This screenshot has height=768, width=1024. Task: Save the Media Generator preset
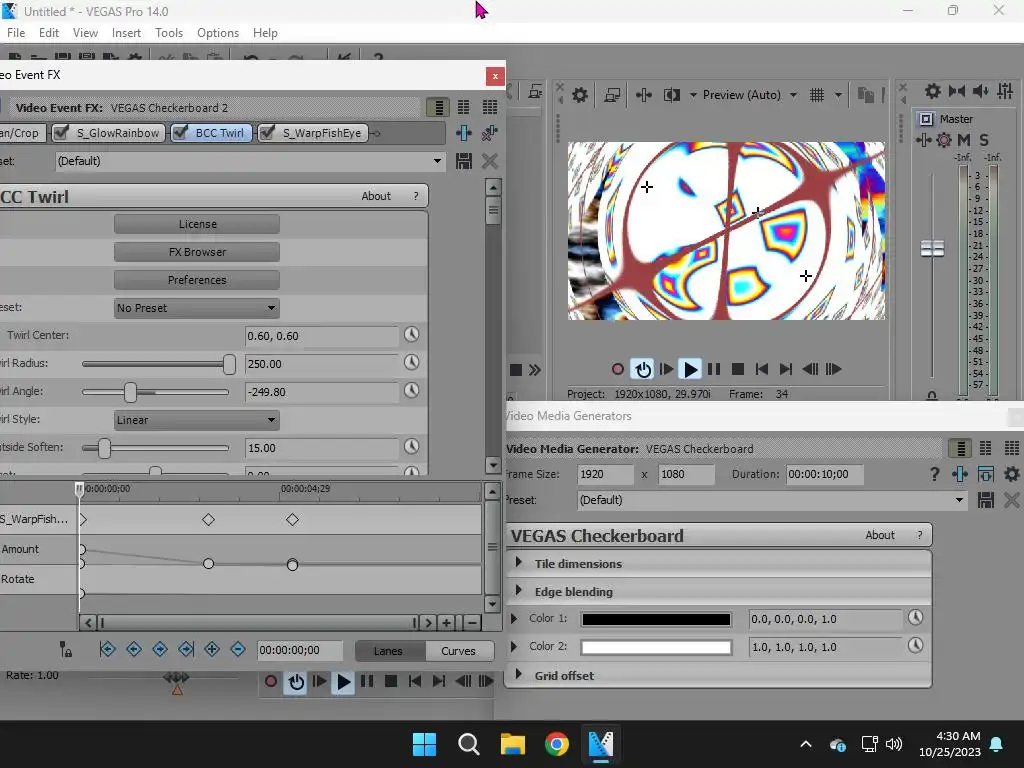(985, 500)
